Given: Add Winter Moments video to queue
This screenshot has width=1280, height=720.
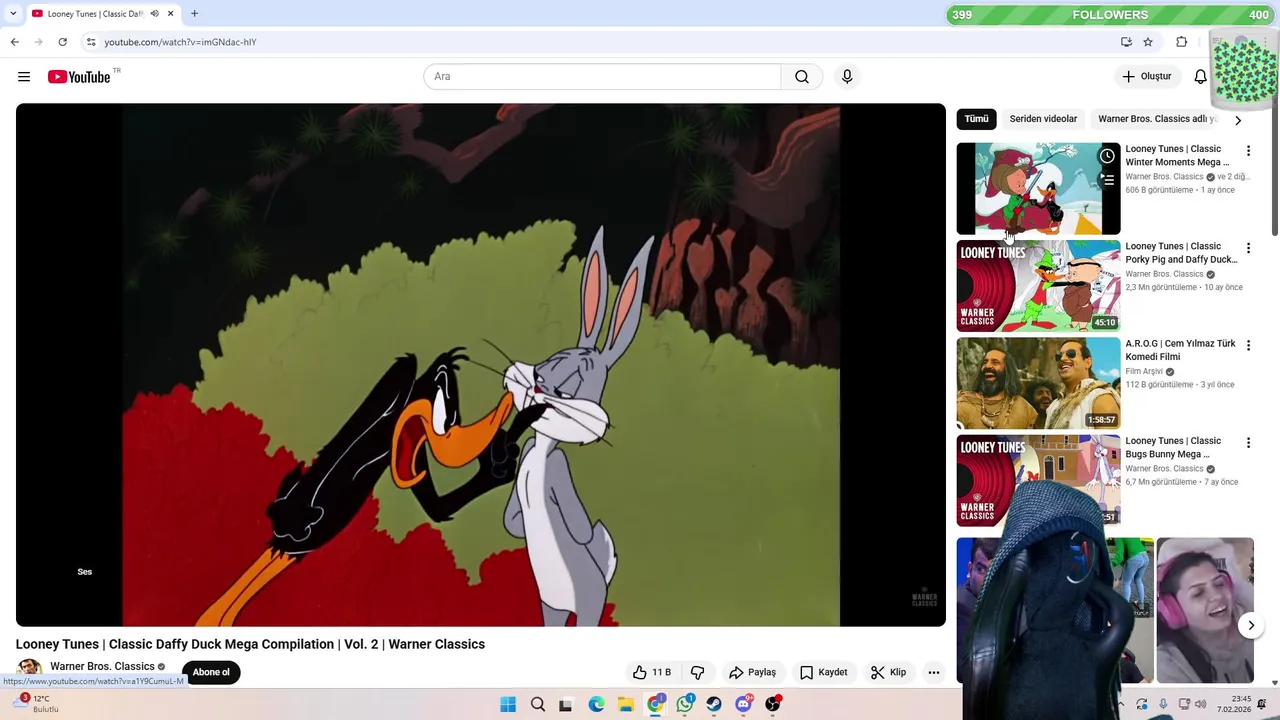Looking at the screenshot, I should tap(1107, 180).
